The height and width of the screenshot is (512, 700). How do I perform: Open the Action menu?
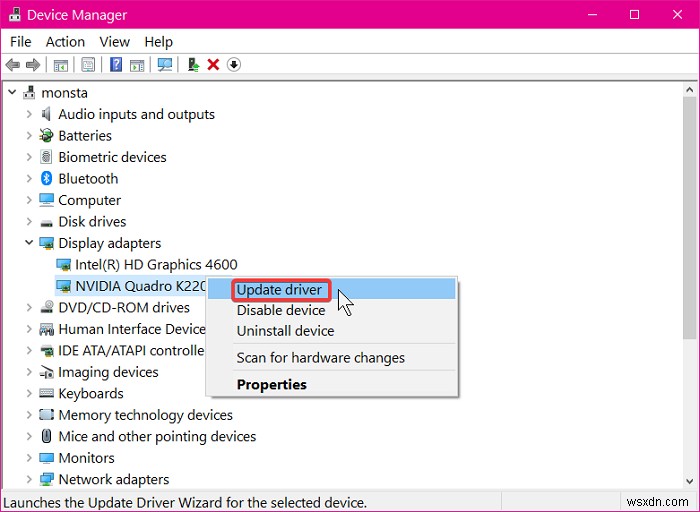click(65, 42)
